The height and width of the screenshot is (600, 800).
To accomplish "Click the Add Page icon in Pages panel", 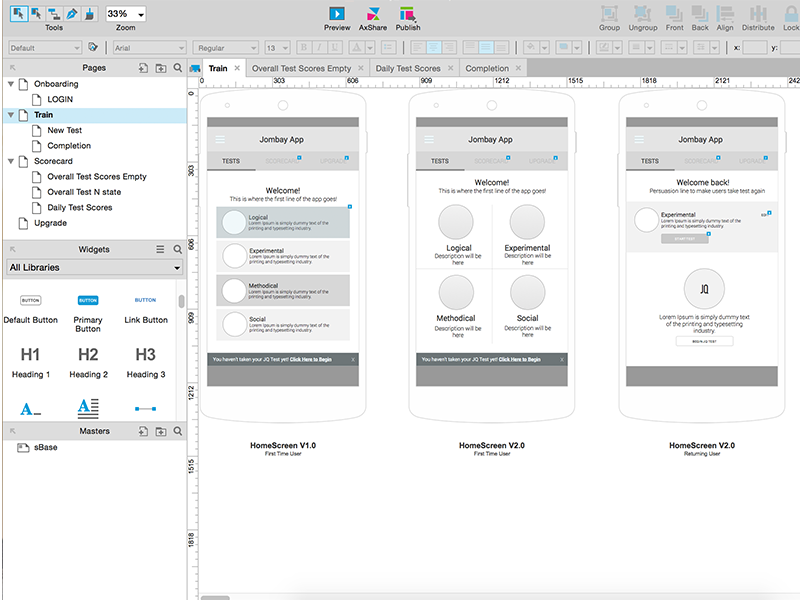I will click(x=144, y=68).
